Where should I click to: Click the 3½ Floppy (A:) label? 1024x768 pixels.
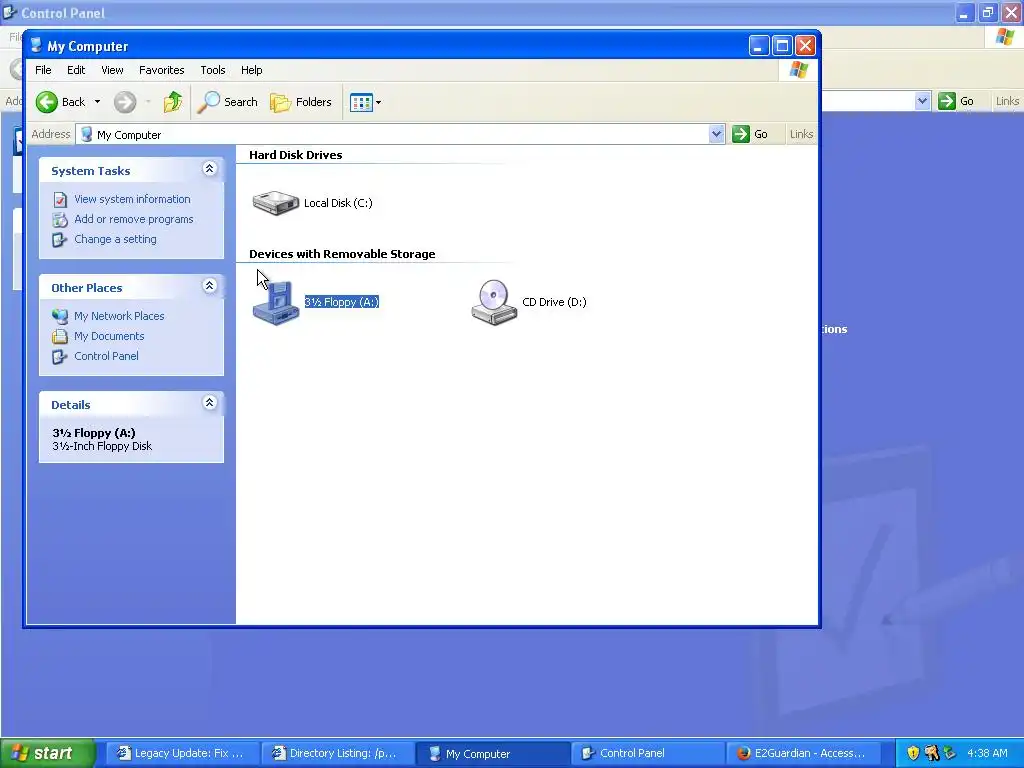pyautogui.click(x=342, y=302)
